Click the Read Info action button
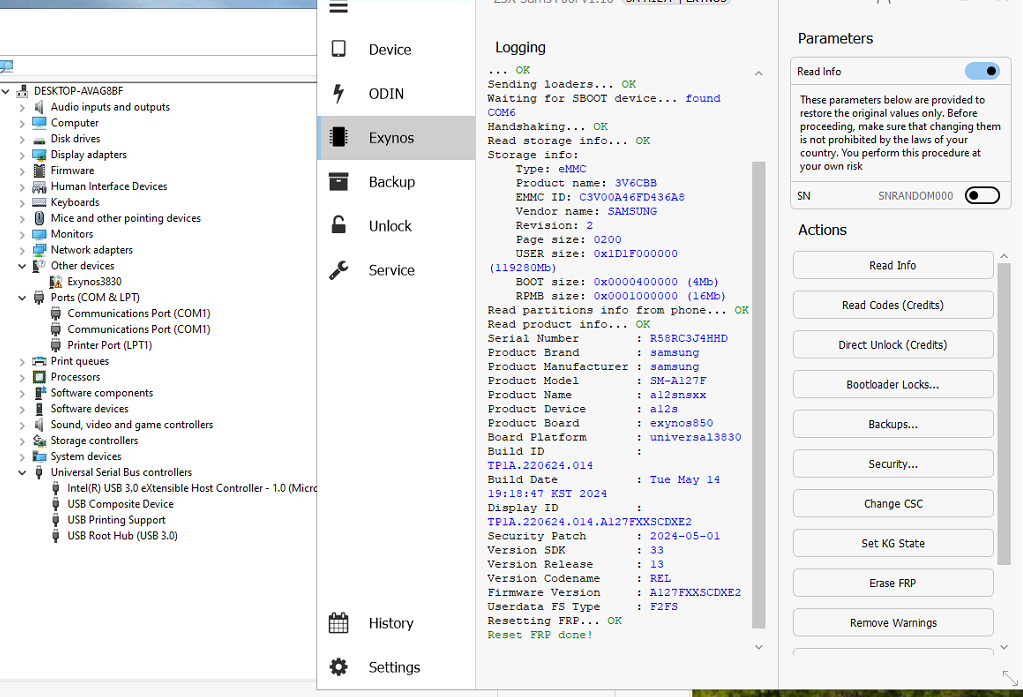1023x697 pixels. [x=893, y=266]
